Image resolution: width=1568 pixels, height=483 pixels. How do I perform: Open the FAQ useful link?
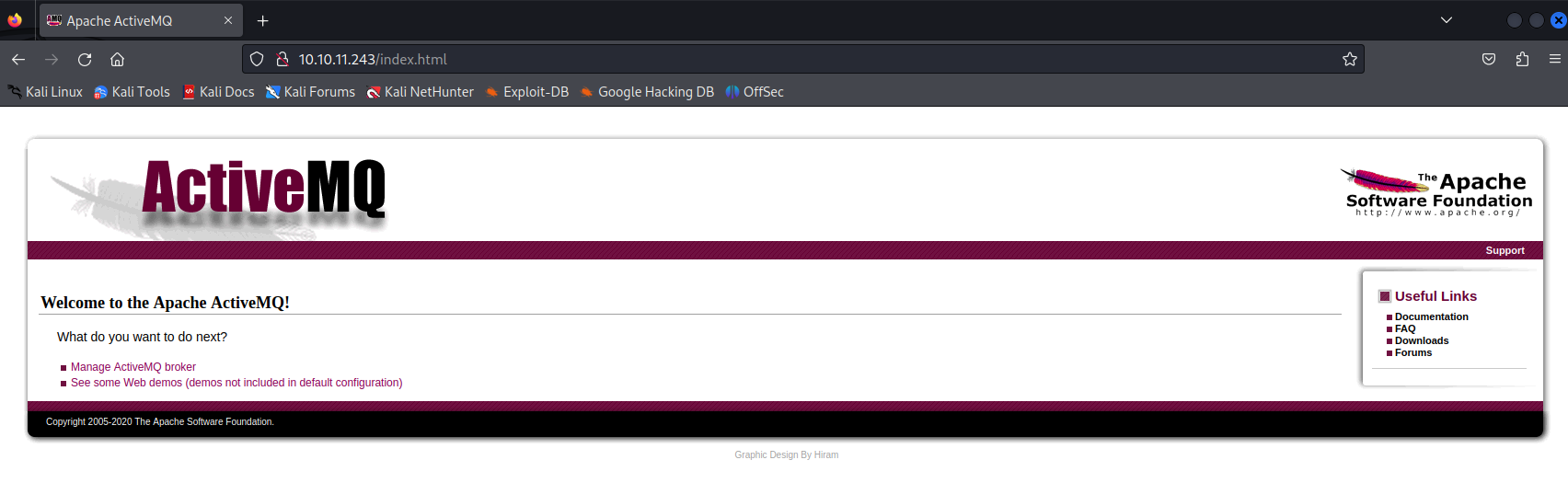(1405, 328)
